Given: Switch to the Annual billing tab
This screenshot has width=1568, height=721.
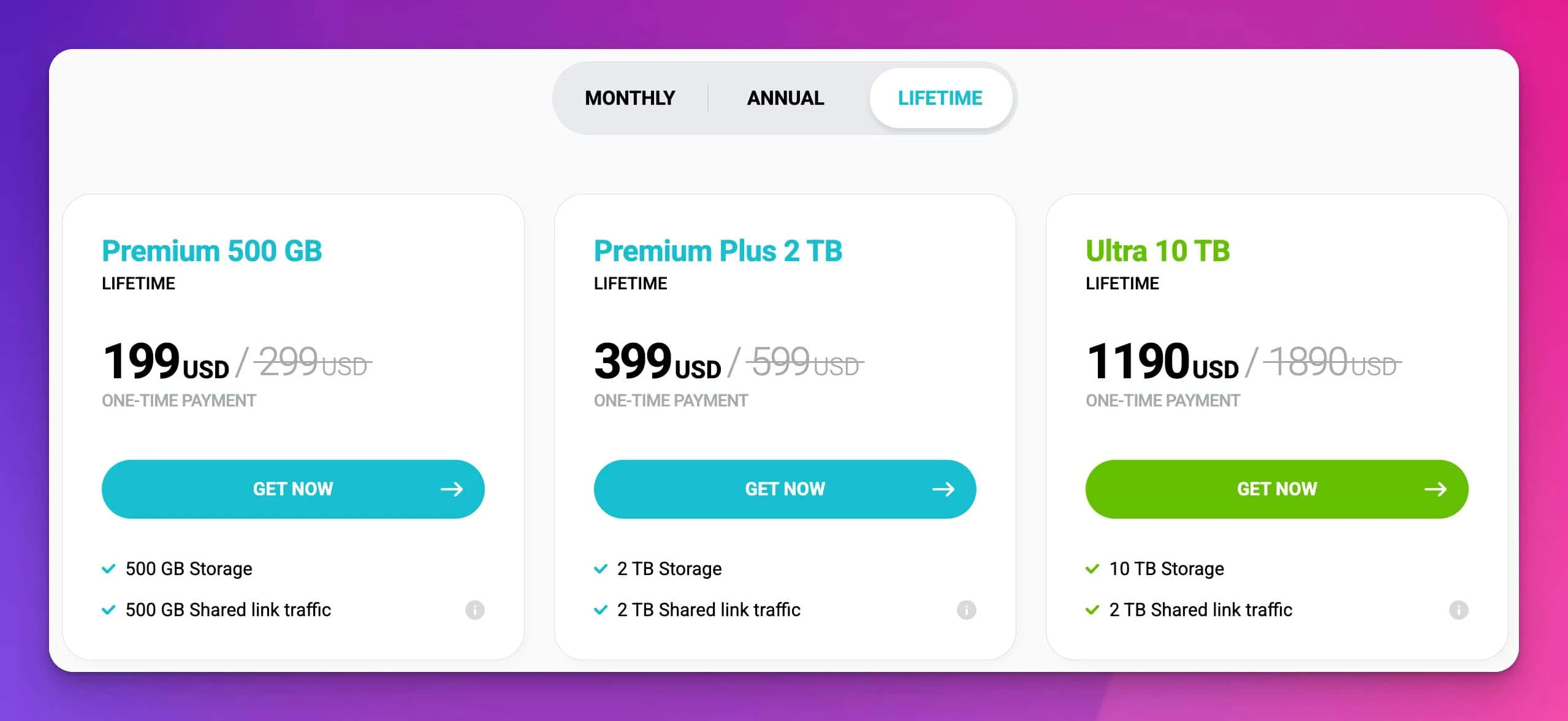Looking at the screenshot, I should (785, 97).
